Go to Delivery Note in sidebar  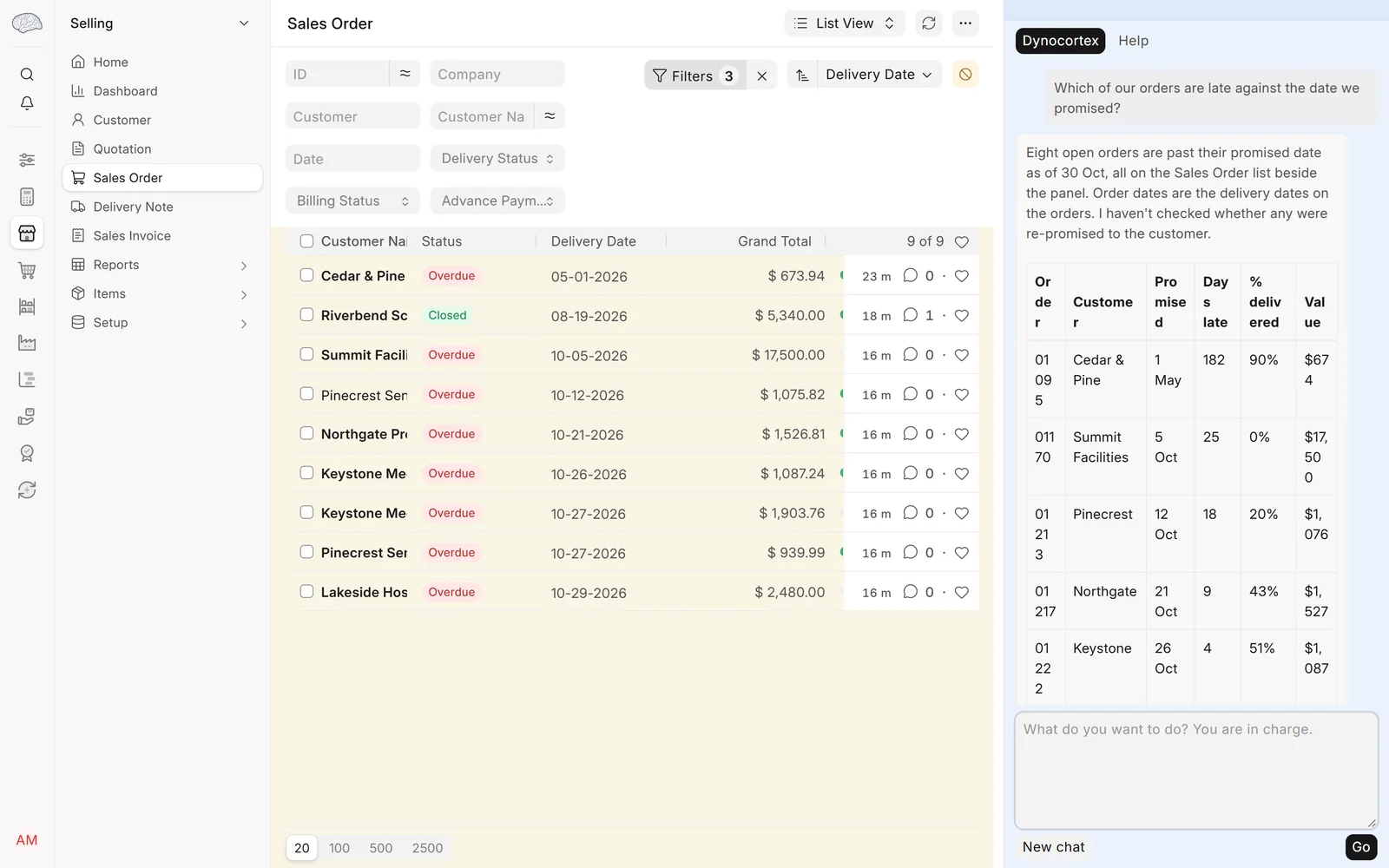162,207
